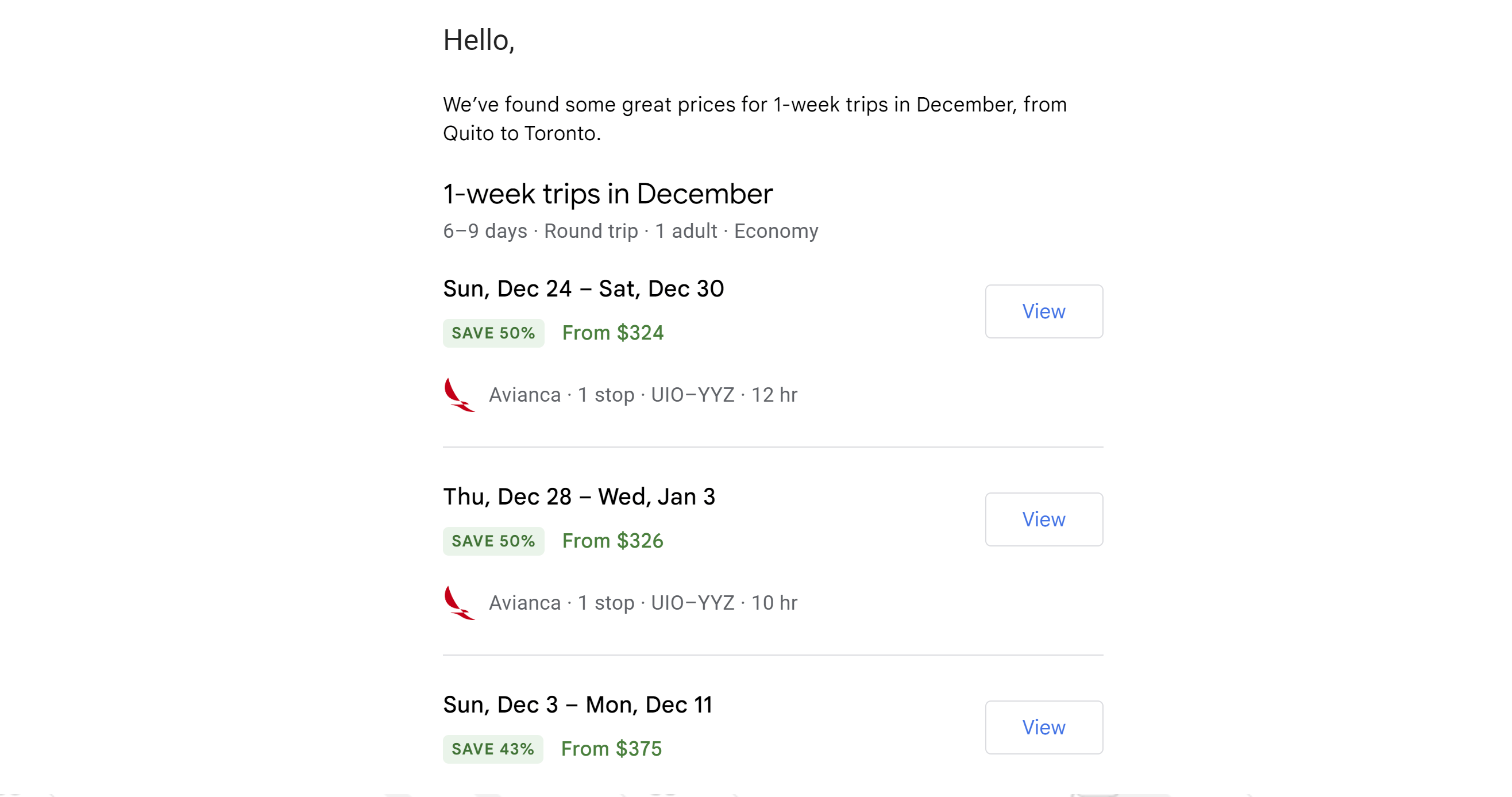Click the Thu, Dec 28 – Wed, Jan 3 heading
Viewport: 1512px width, 797px height.
tap(578, 496)
